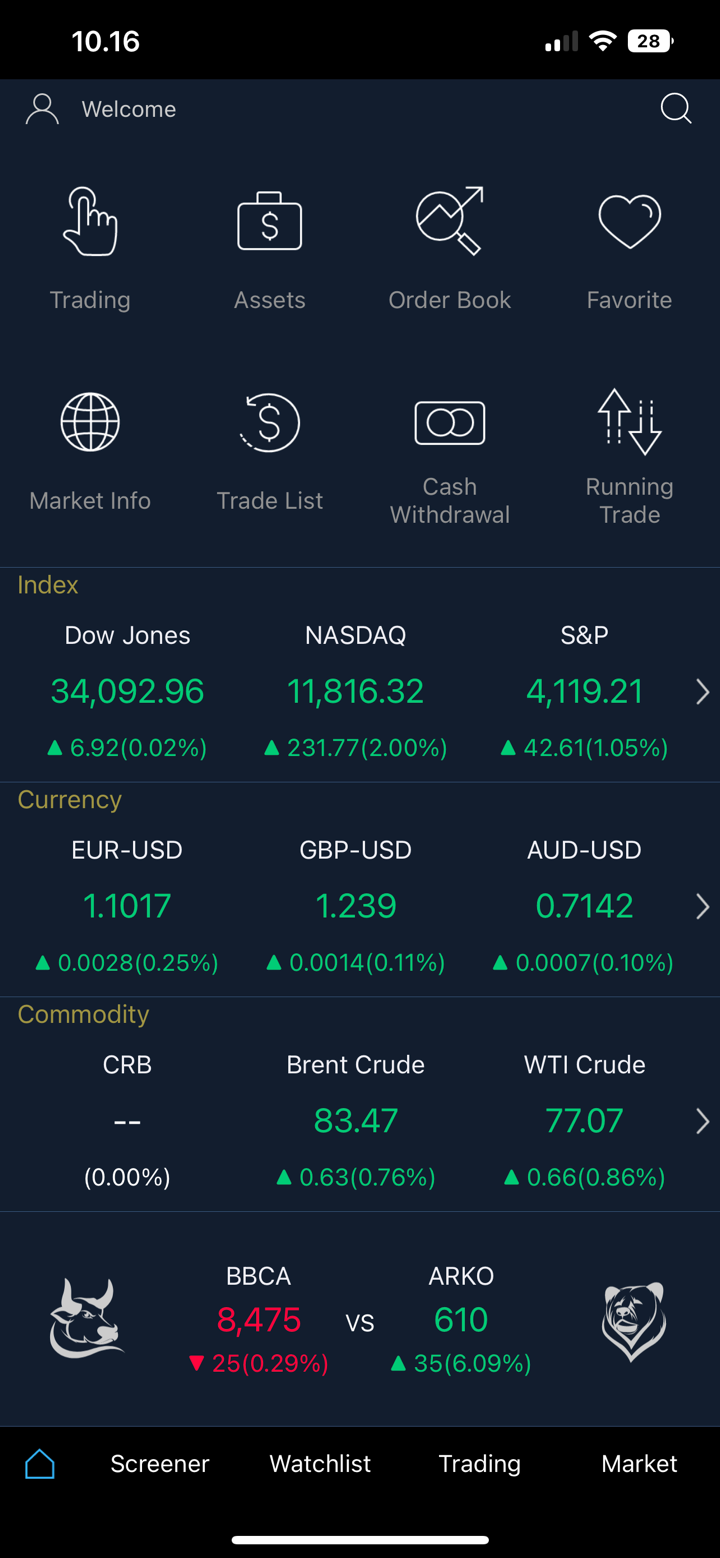This screenshot has width=720, height=1558.
Task: Open the Trading hand-tap icon
Action: pos(90,222)
